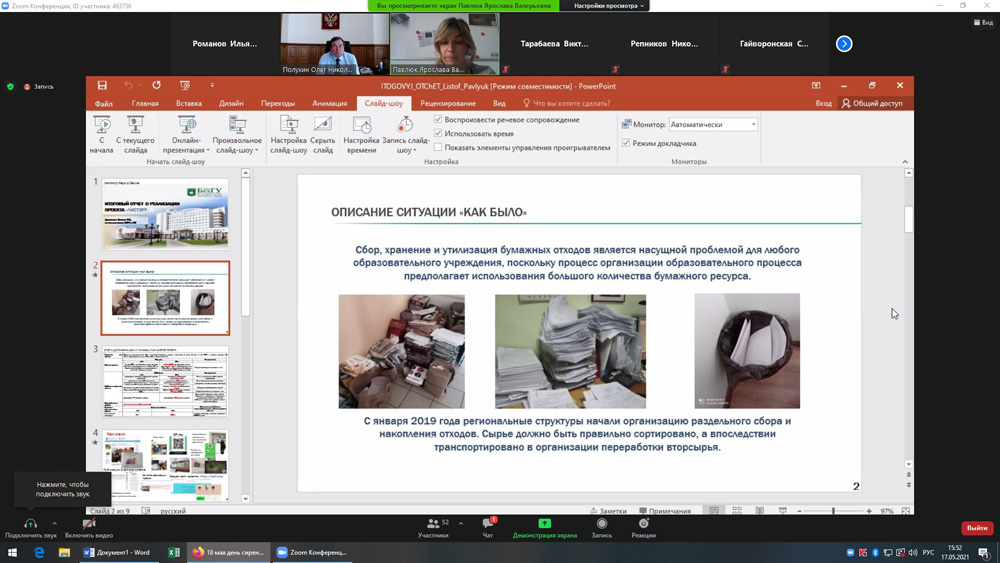Switch to the 'Анимация' ribbon tab
Screen dimensions: 1000x563
(x=329, y=103)
